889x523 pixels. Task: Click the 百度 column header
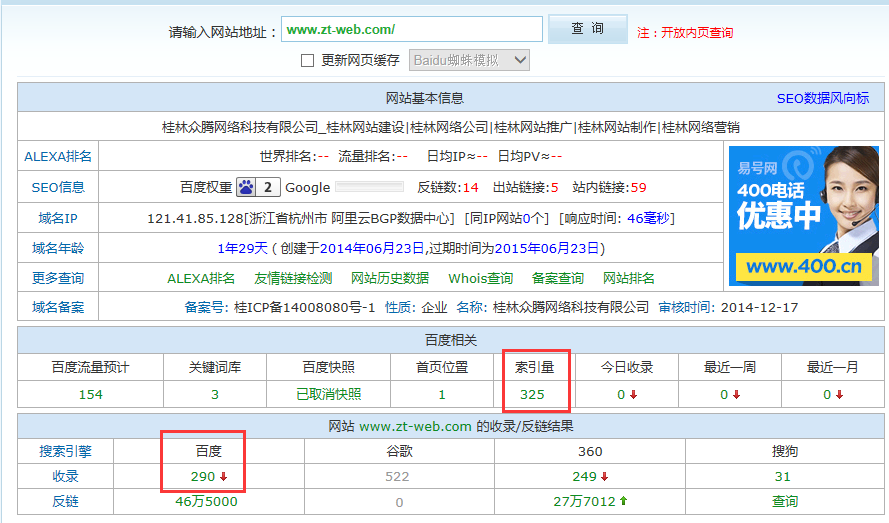(x=209, y=452)
